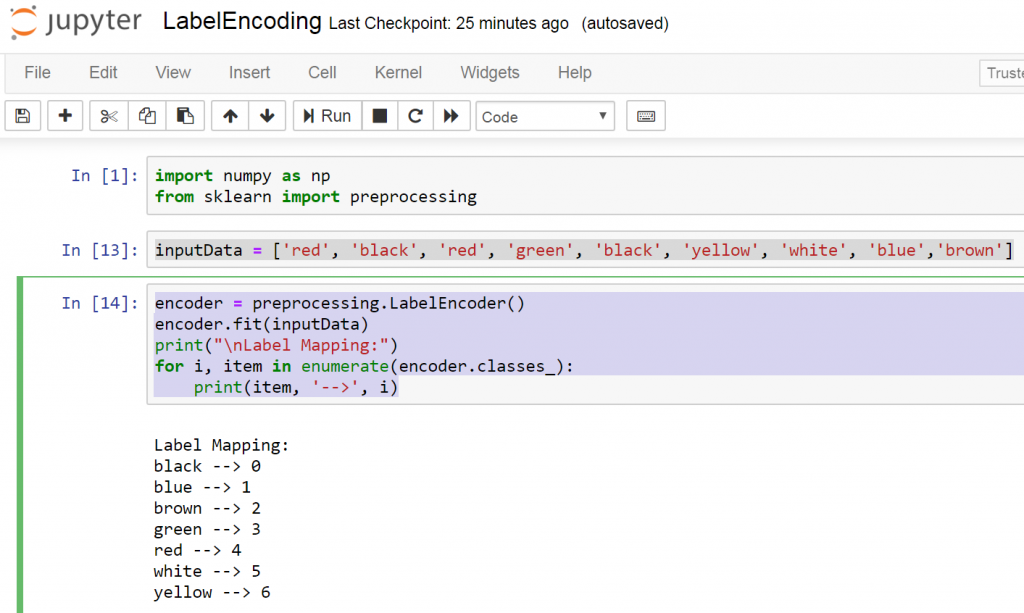Image resolution: width=1024 pixels, height=613 pixels.
Task: Click into the LabelEncoder code cell
Action: pos(585,345)
